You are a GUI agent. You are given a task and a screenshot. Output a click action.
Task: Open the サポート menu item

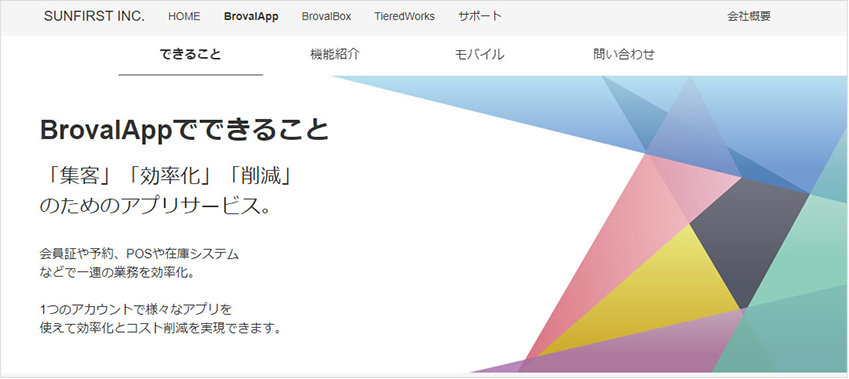click(x=480, y=17)
